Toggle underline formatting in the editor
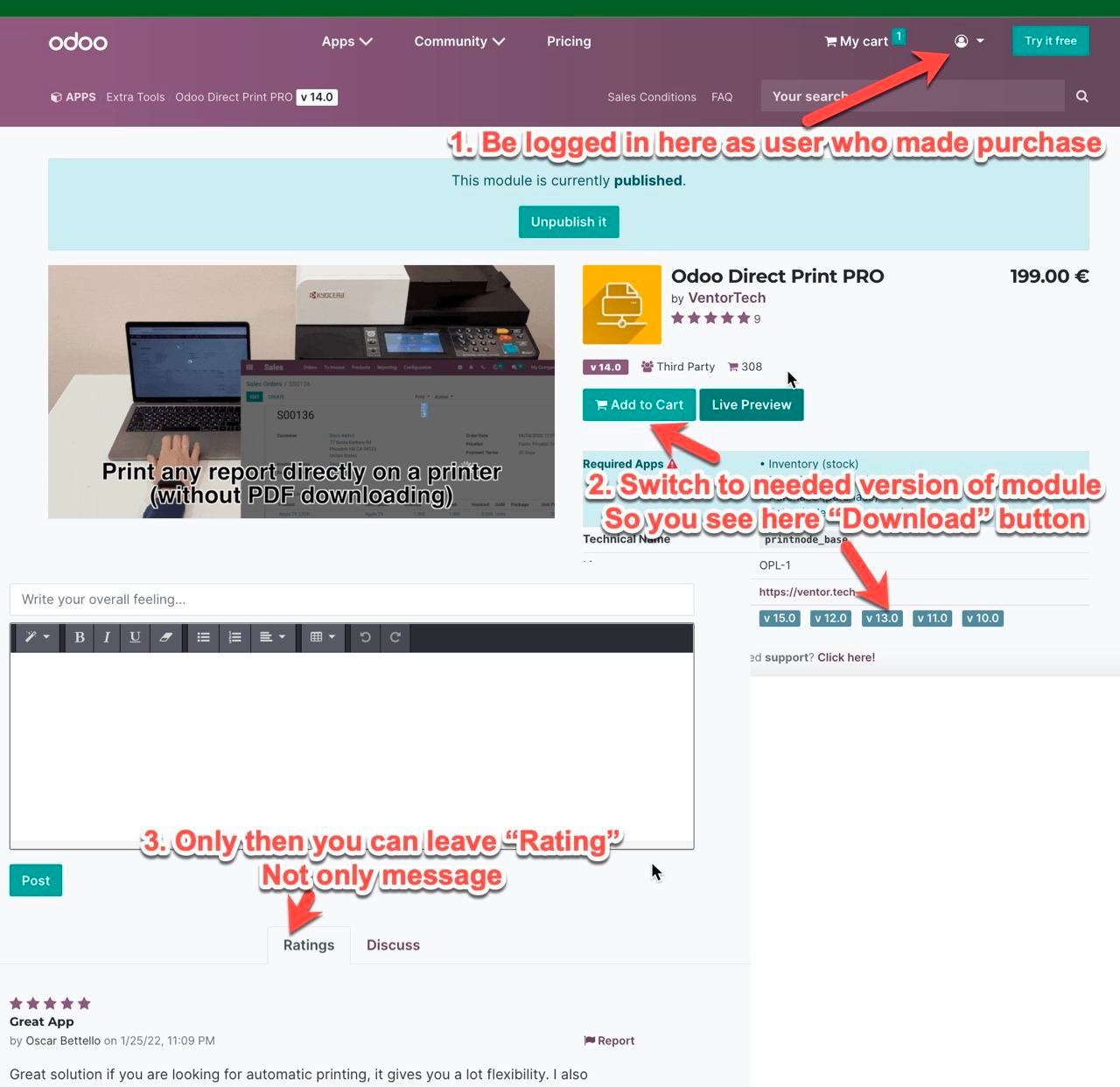 [x=135, y=637]
